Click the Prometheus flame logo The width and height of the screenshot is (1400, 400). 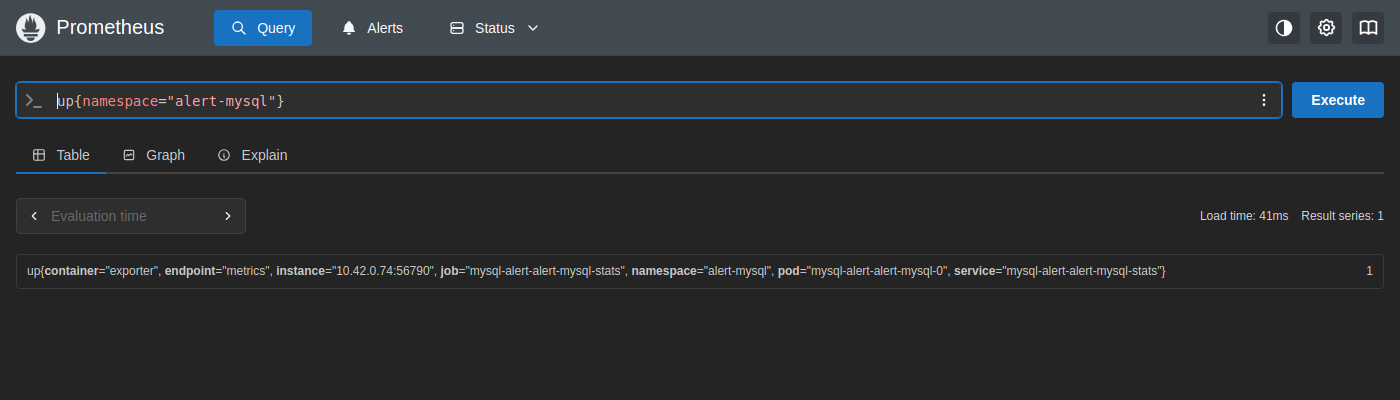click(31, 28)
